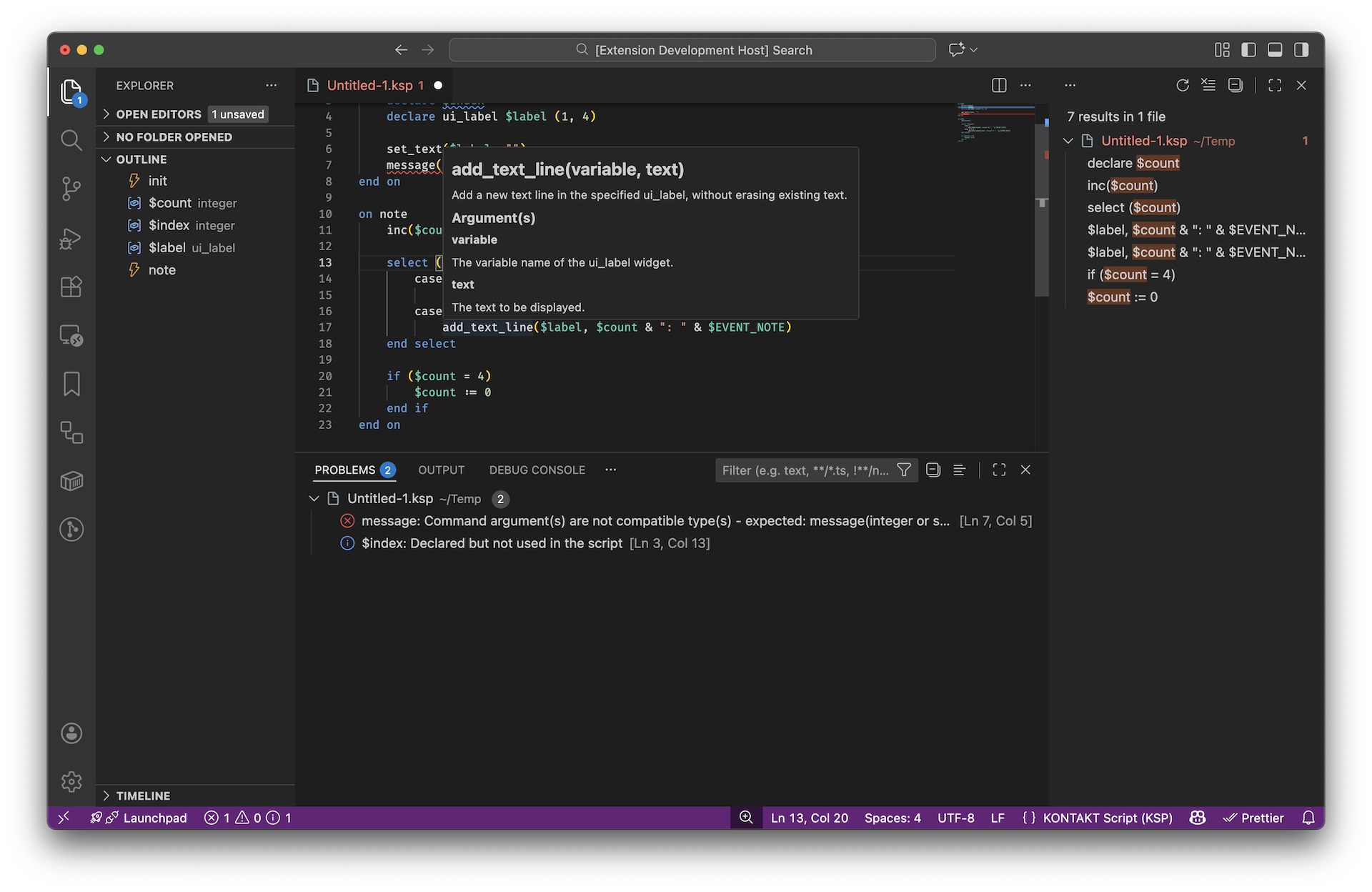Image resolution: width=1372 pixels, height=892 pixels.
Task: Refresh the search results
Action: pyautogui.click(x=1183, y=85)
